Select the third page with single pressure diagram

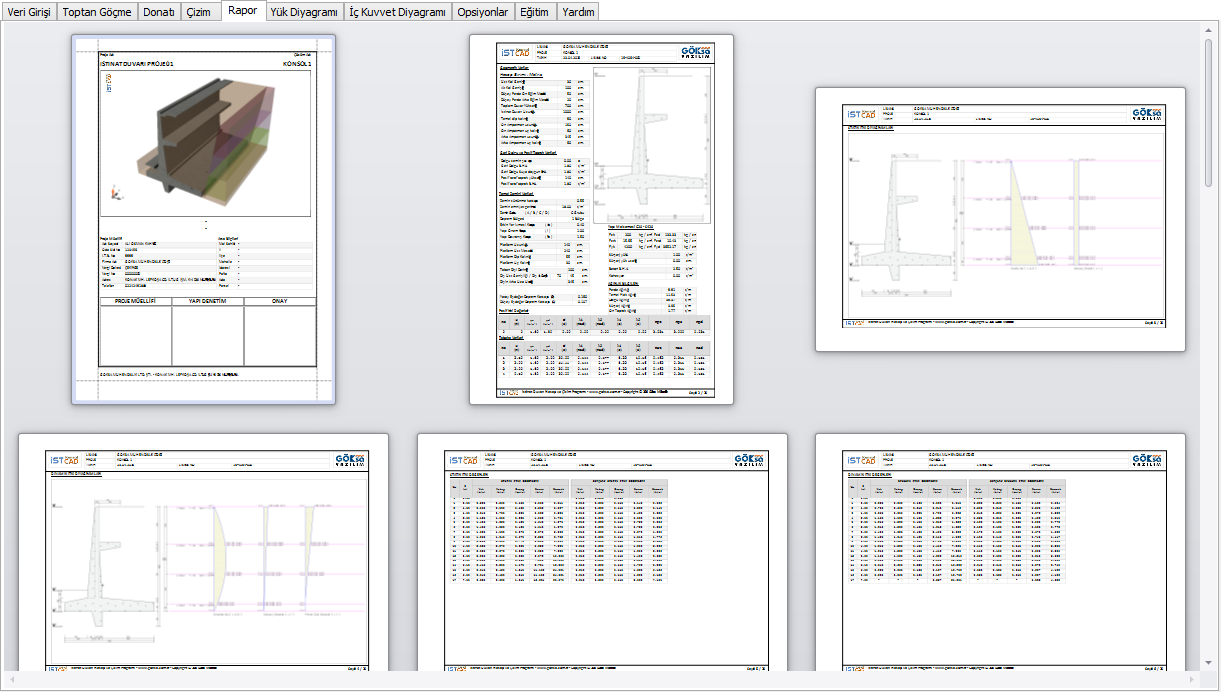tap(1000, 219)
